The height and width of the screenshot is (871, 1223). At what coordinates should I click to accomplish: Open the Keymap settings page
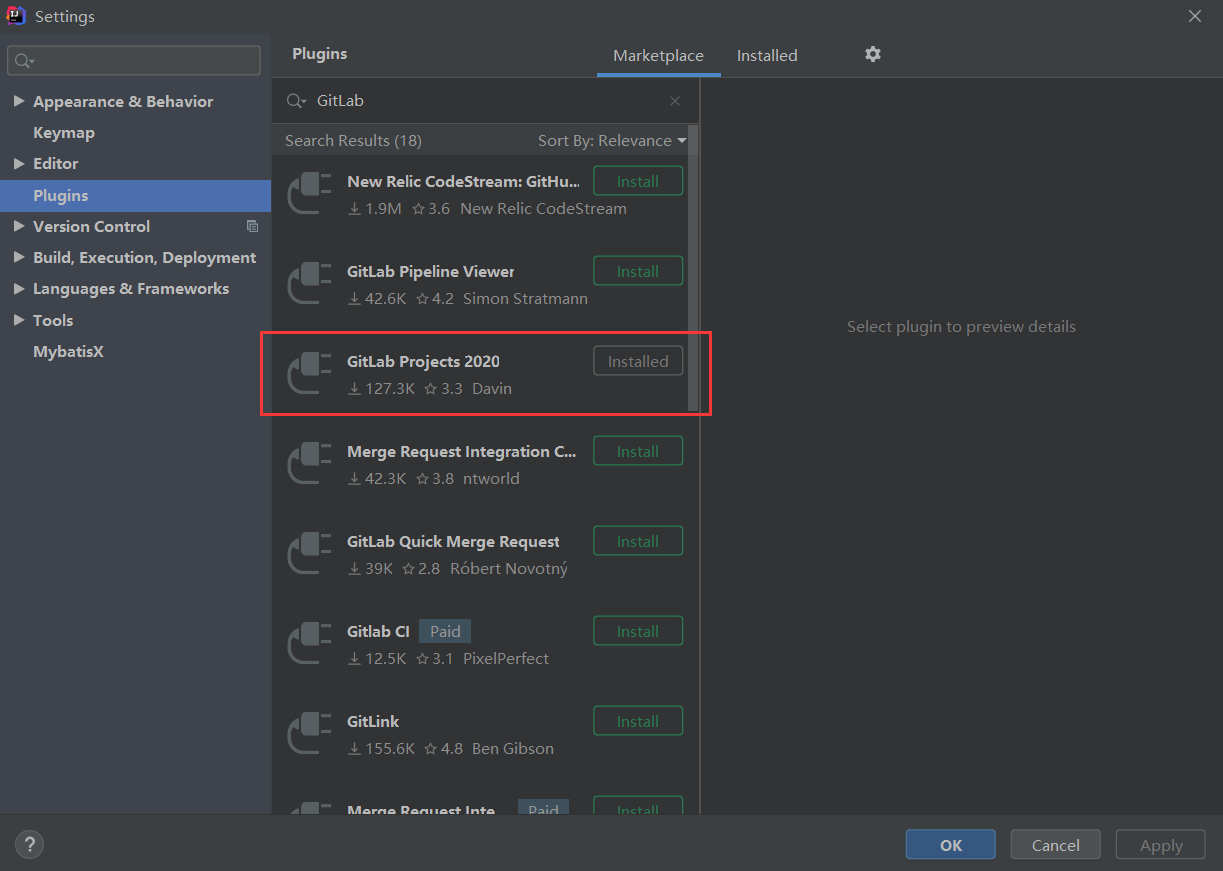pos(64,132)
